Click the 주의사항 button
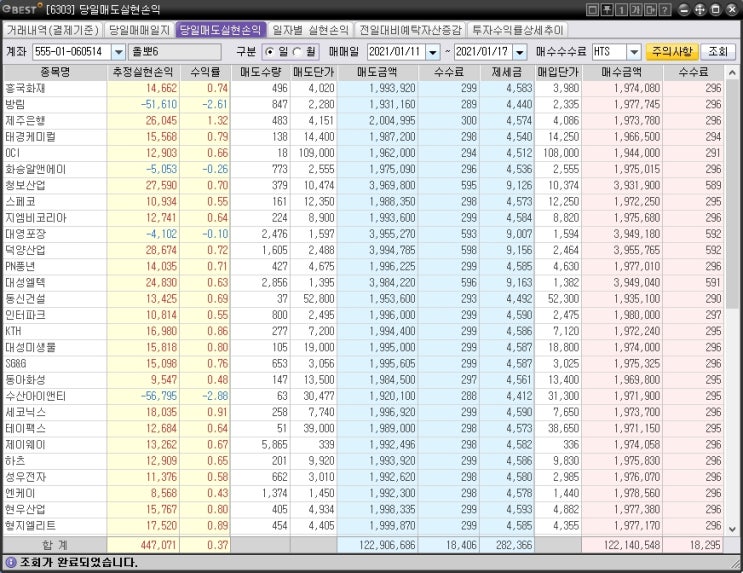 [x=672, y=51]
